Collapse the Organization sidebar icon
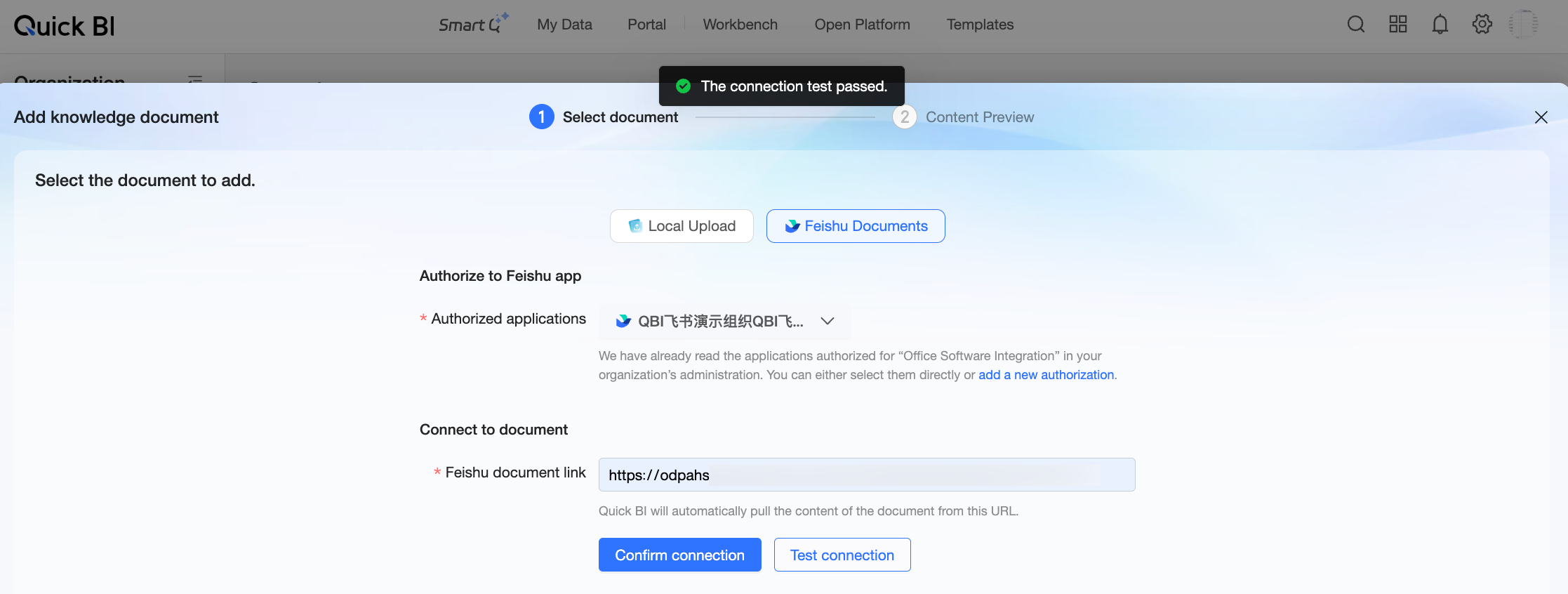This screenshot has height=594, width=1568. pyautogui.click(x=195, y=79)
